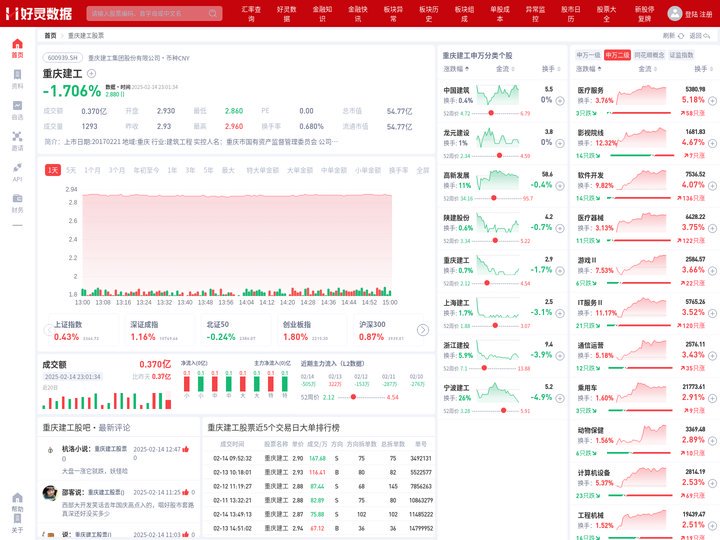Screen dimensions: 720x540
Task: Click 52周价 slider dot under 近期主力流入
Action: 353,397
